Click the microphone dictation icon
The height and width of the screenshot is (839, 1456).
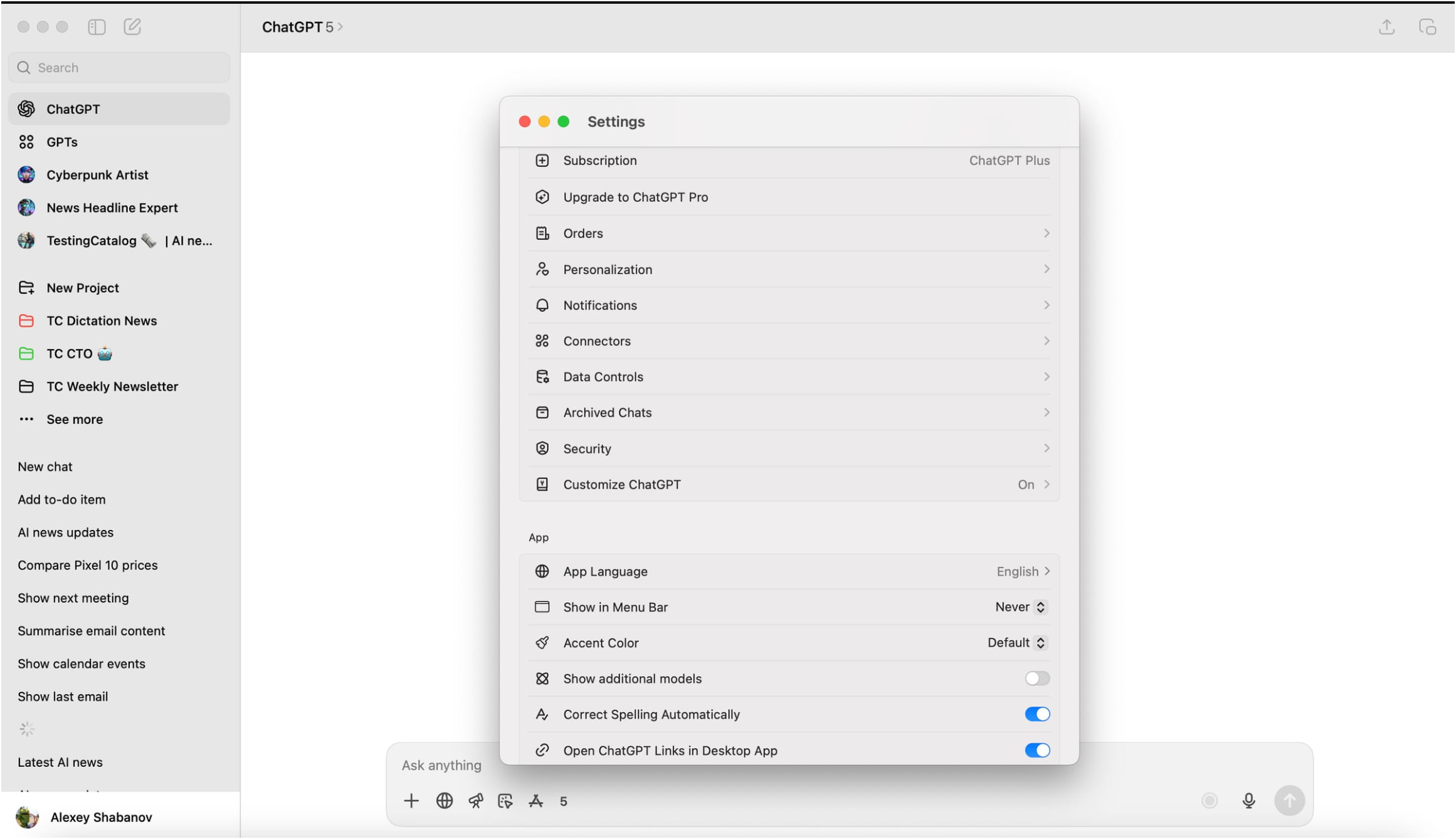click(1248, 801)
